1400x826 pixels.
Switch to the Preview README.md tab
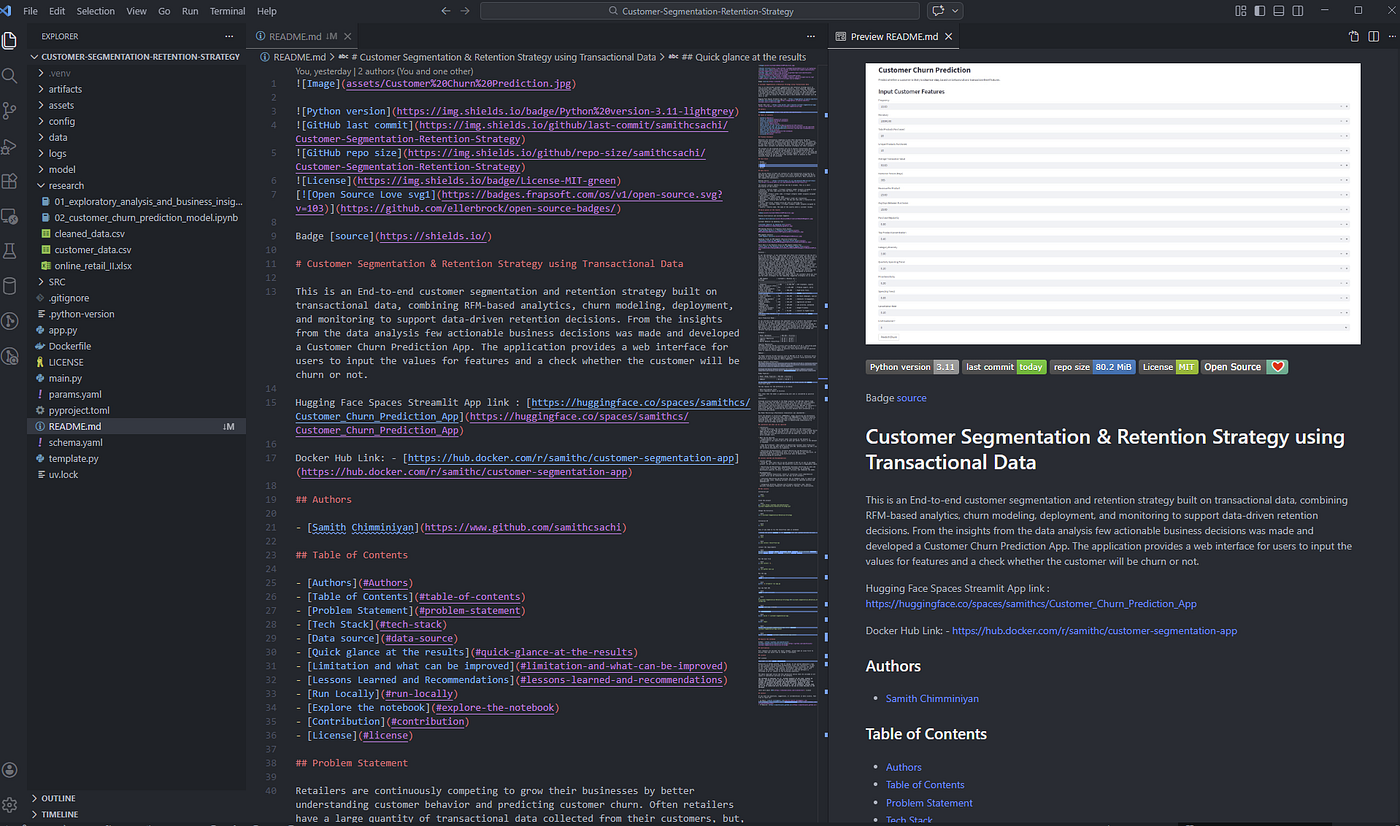pos(894,37)
